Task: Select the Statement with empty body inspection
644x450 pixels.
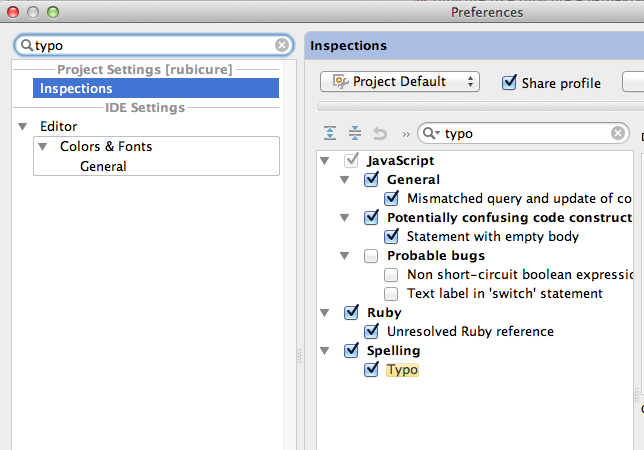Action: [x=492, y=236]
